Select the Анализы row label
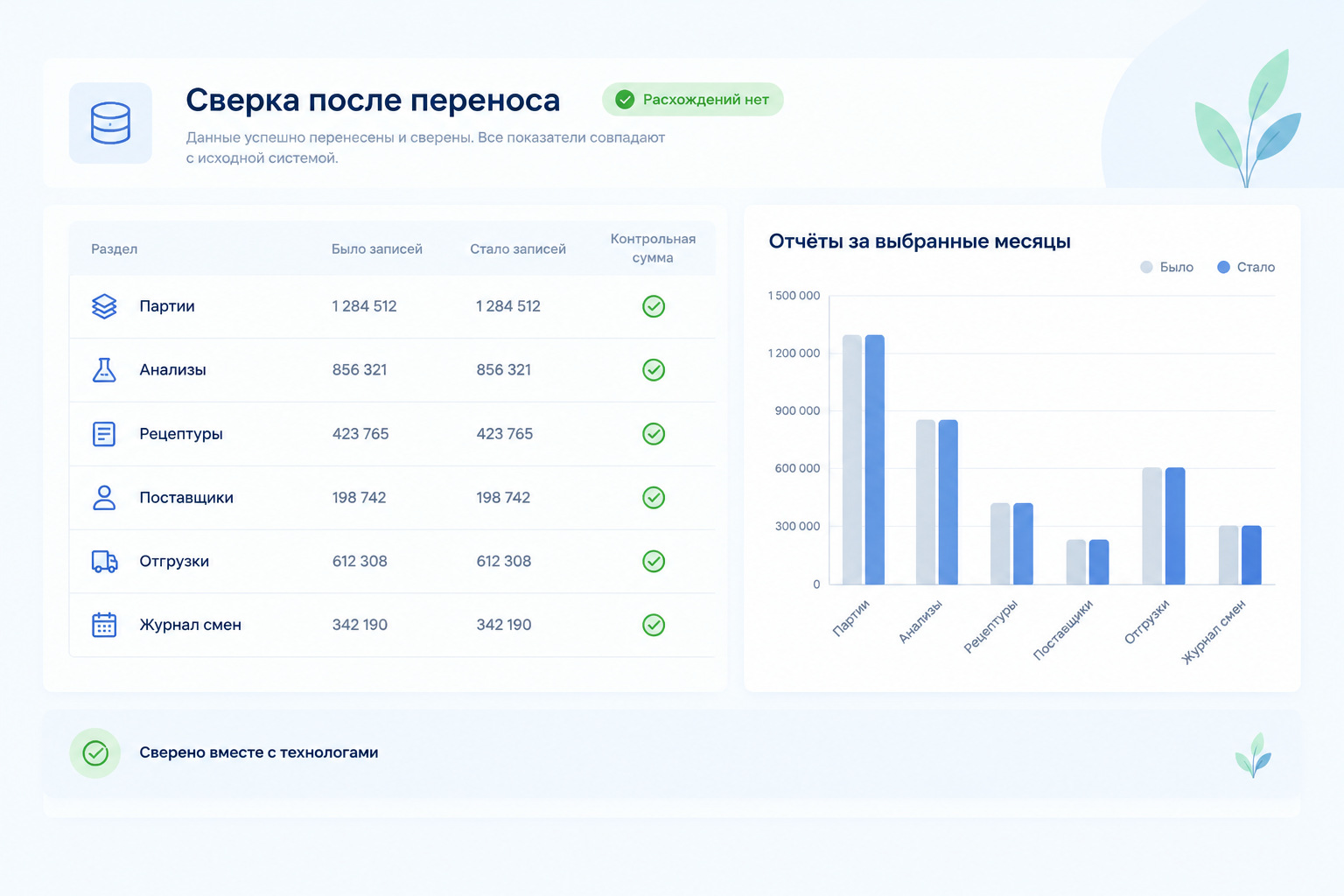The height and width of the screenshot is (896, 1344). click(x=173, y=370)
